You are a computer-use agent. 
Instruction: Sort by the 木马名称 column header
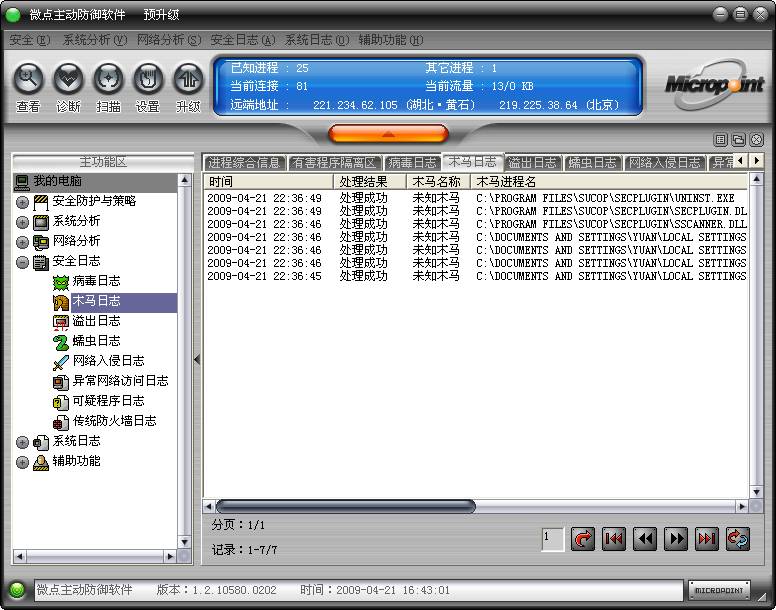pyautogui.click(x=438, y=182)
